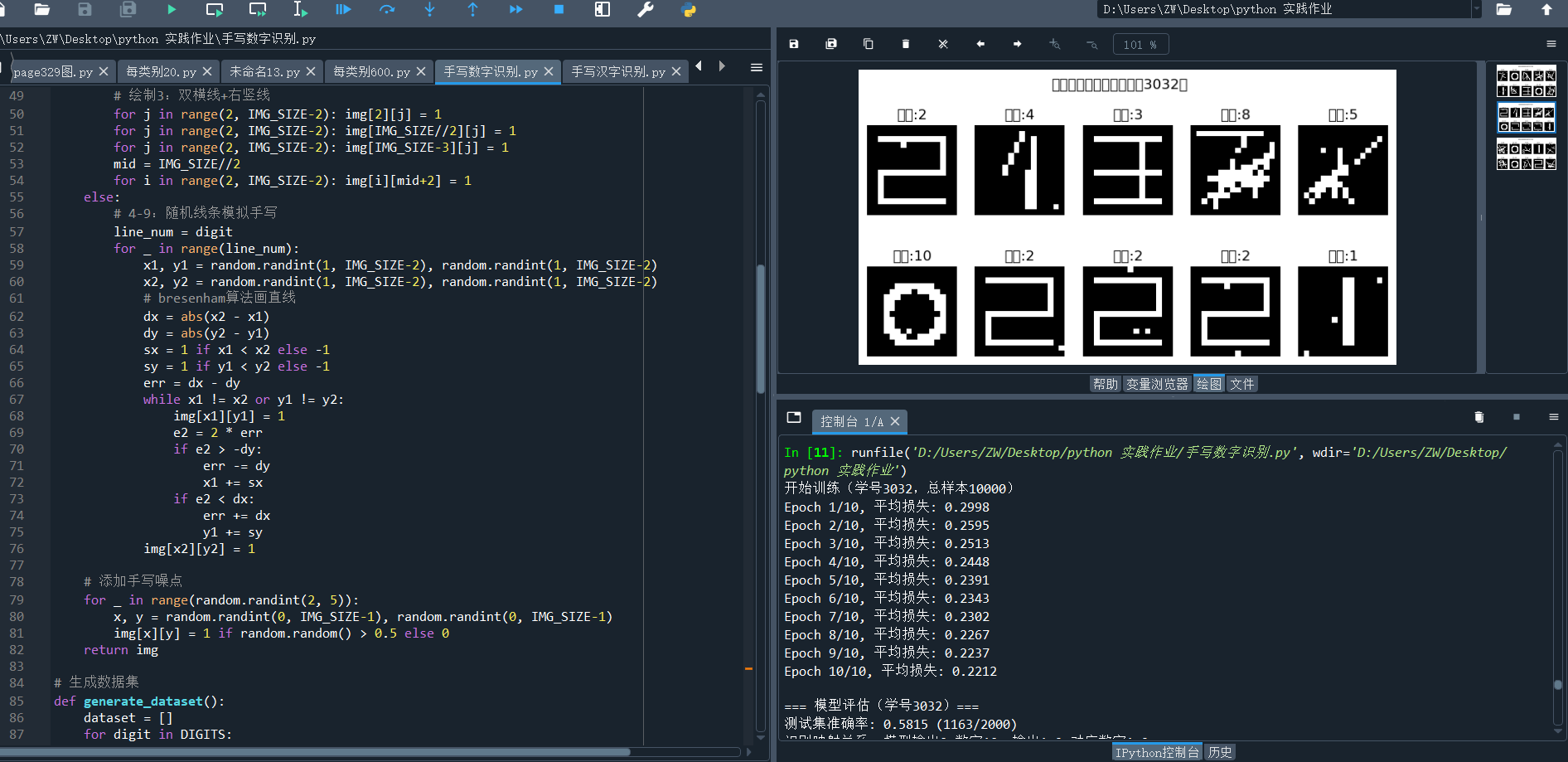1568x762 pixels.
Task: Close the page329图.py tab
Action: [104, 72]
